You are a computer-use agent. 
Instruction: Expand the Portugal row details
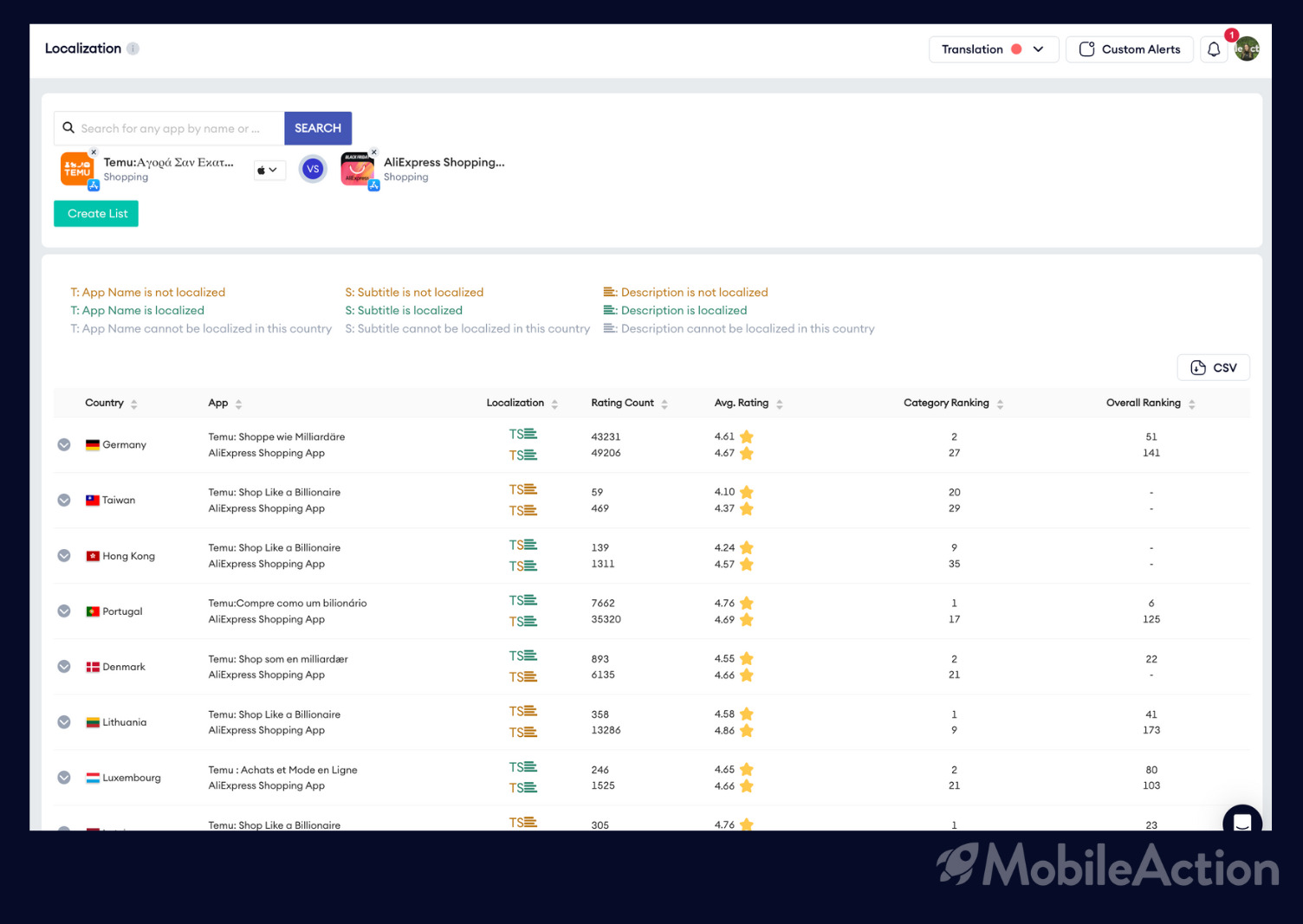click(x=64, y=611)
